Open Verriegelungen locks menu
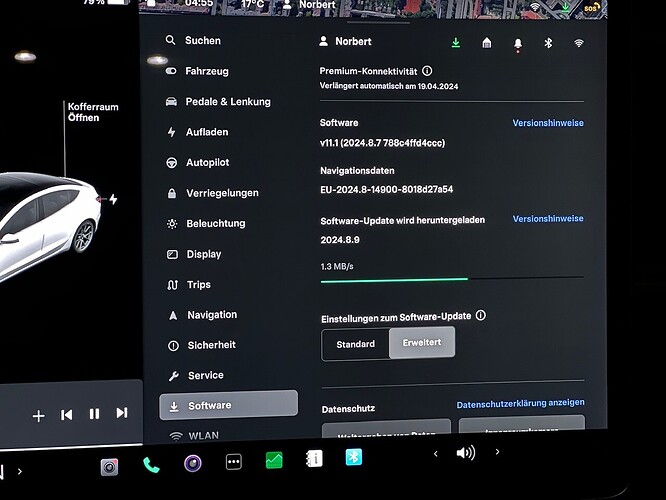 pos(212,193)
